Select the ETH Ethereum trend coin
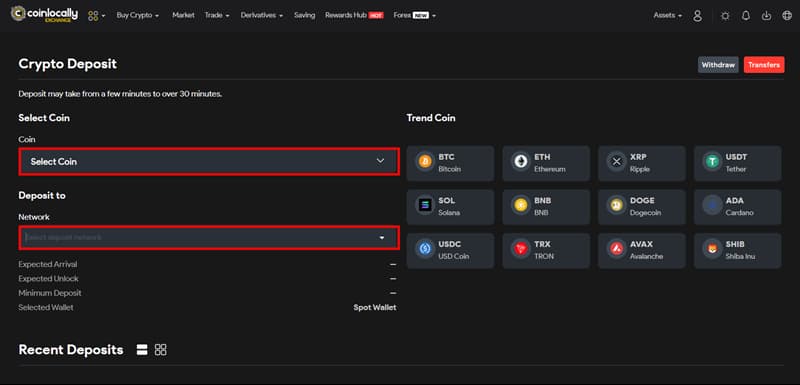The height and width of the screenshot is (385, 800). [x=546, y=163]
